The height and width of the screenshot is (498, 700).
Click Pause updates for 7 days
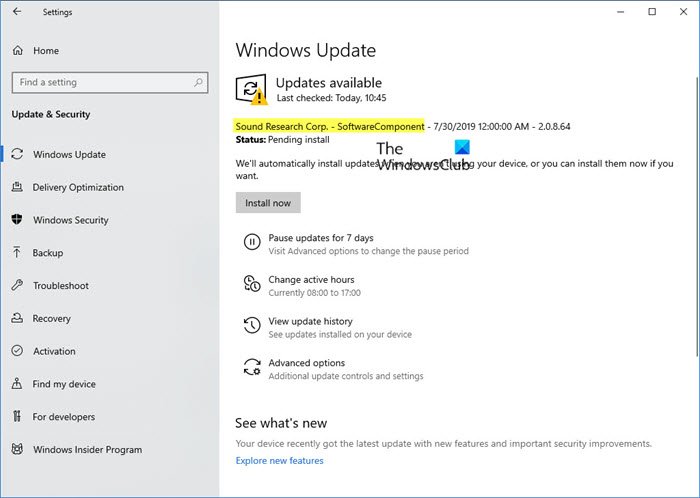(x=321, y=238)
